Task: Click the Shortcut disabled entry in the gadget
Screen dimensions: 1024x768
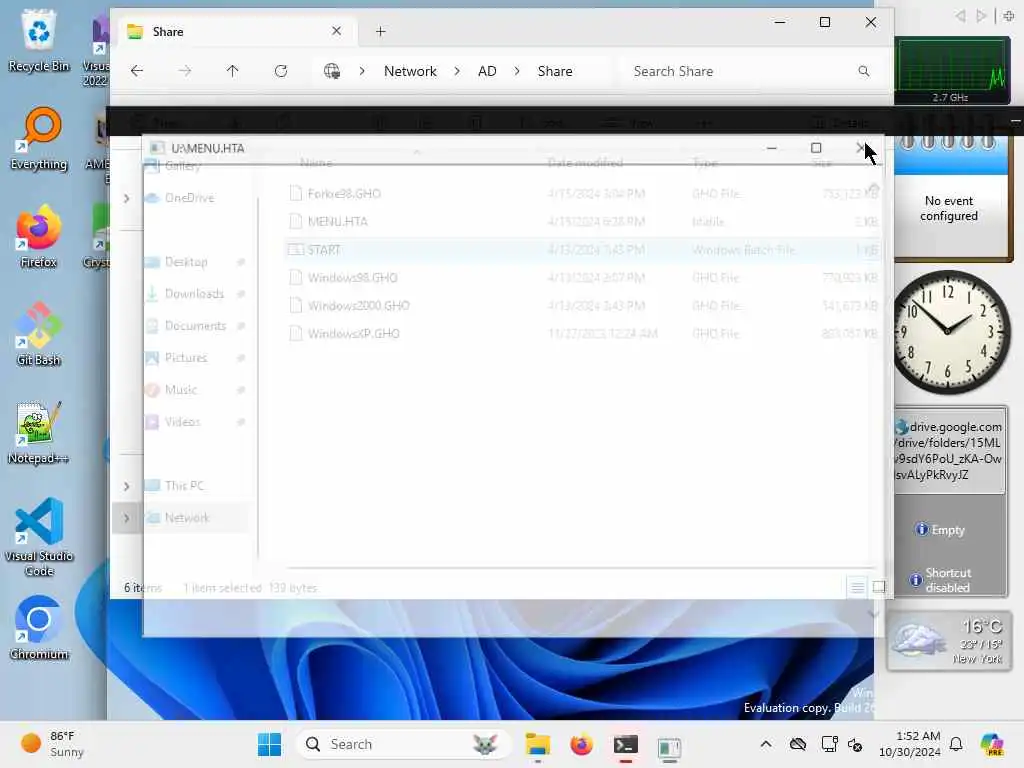Action: (940, 580)
